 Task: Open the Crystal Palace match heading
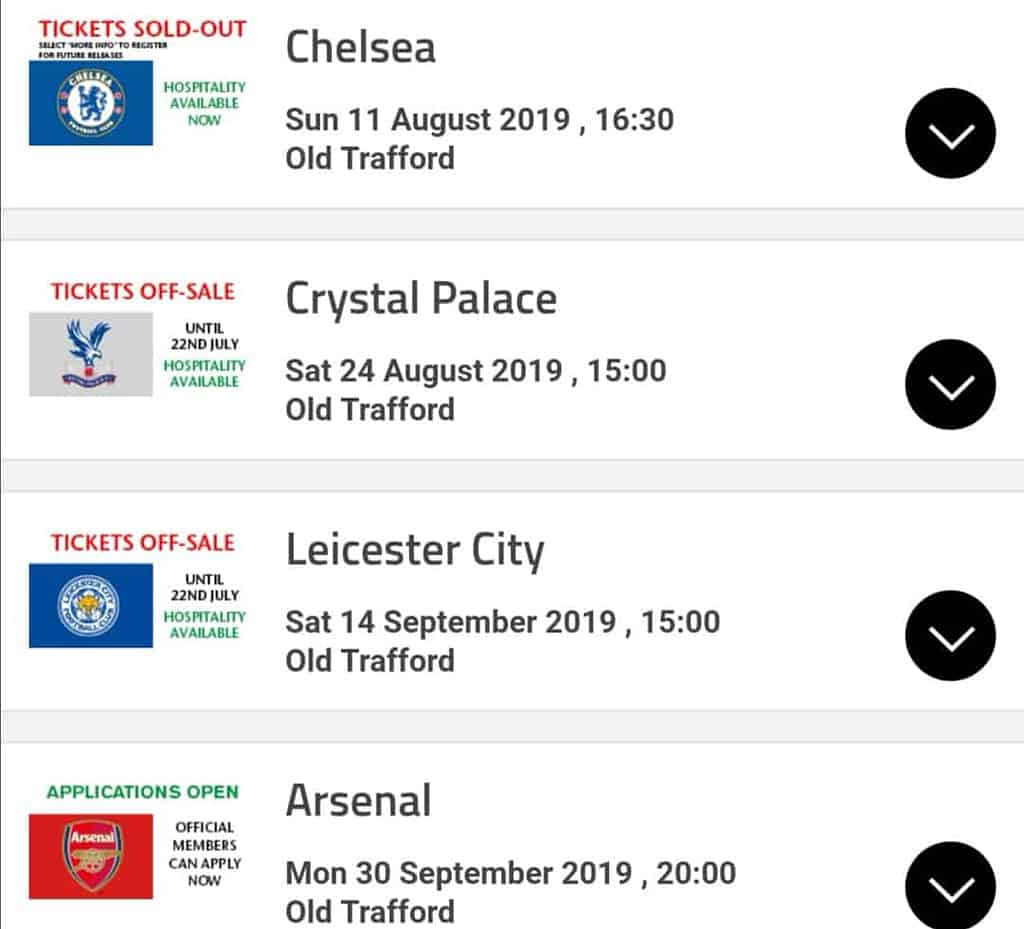421,298
